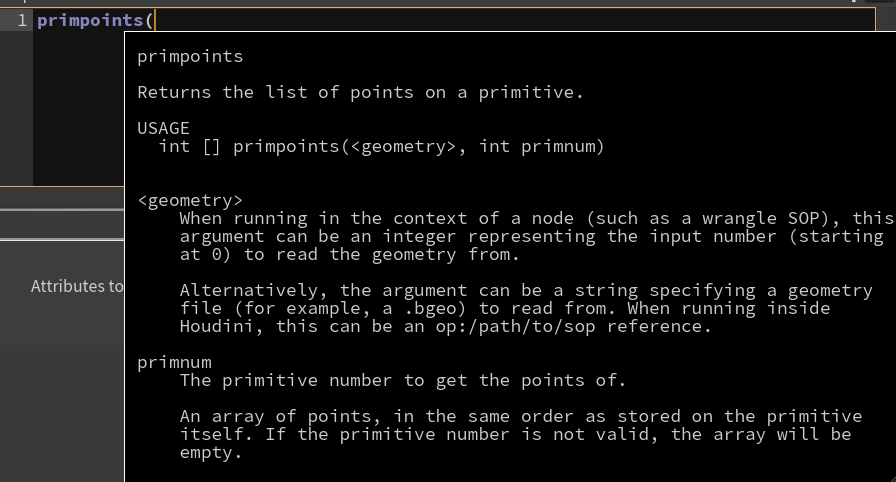896x482 pixels.
Task: Click the USAGE heading in help popup
Action: (163, 128)
